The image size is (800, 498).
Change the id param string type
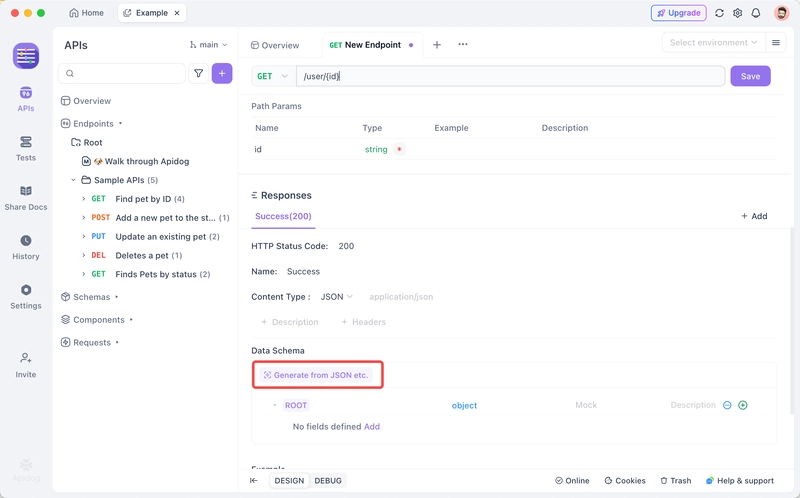pos(376,150)
